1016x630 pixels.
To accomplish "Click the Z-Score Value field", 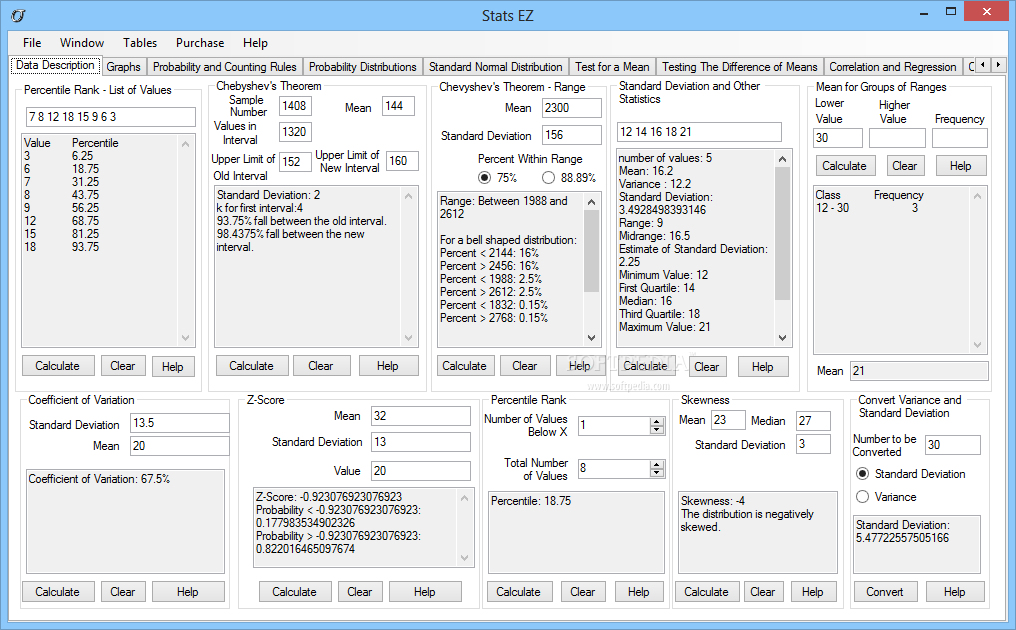I will [421, 471].
